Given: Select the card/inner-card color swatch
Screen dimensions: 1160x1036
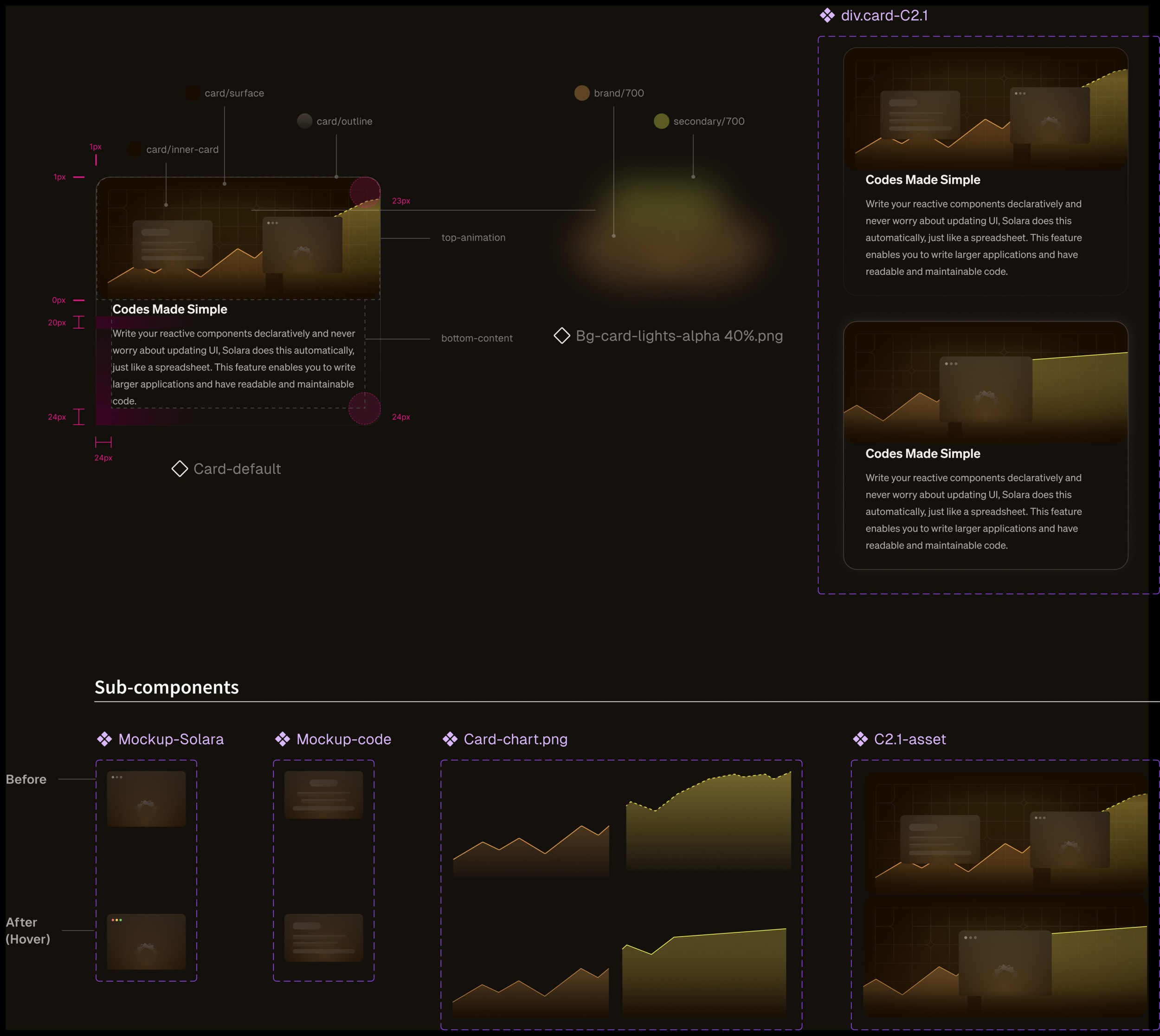Looking at the screenshot, I should pyautogui.click(x=134, y=149).
